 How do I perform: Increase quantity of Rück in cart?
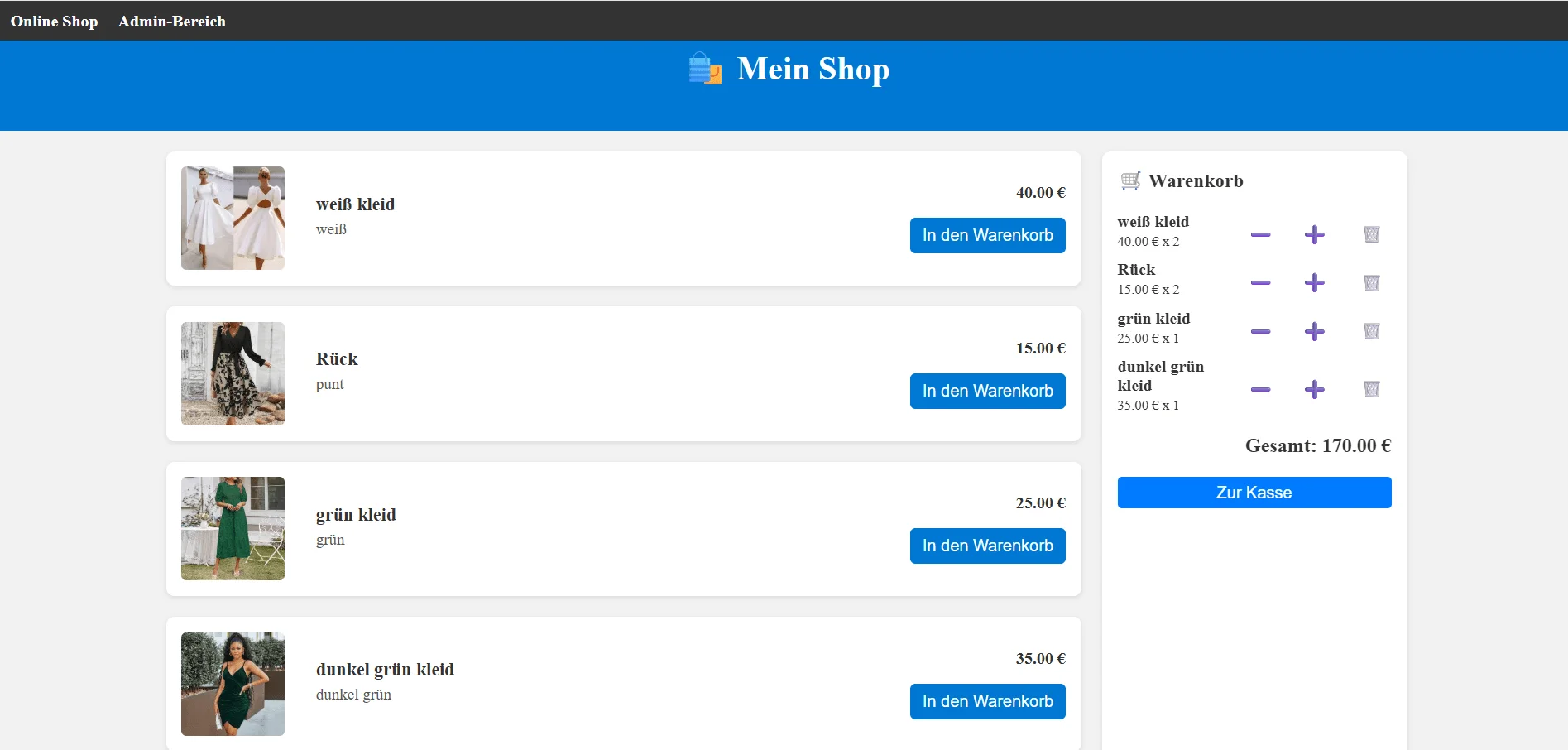pos(1314,283)
